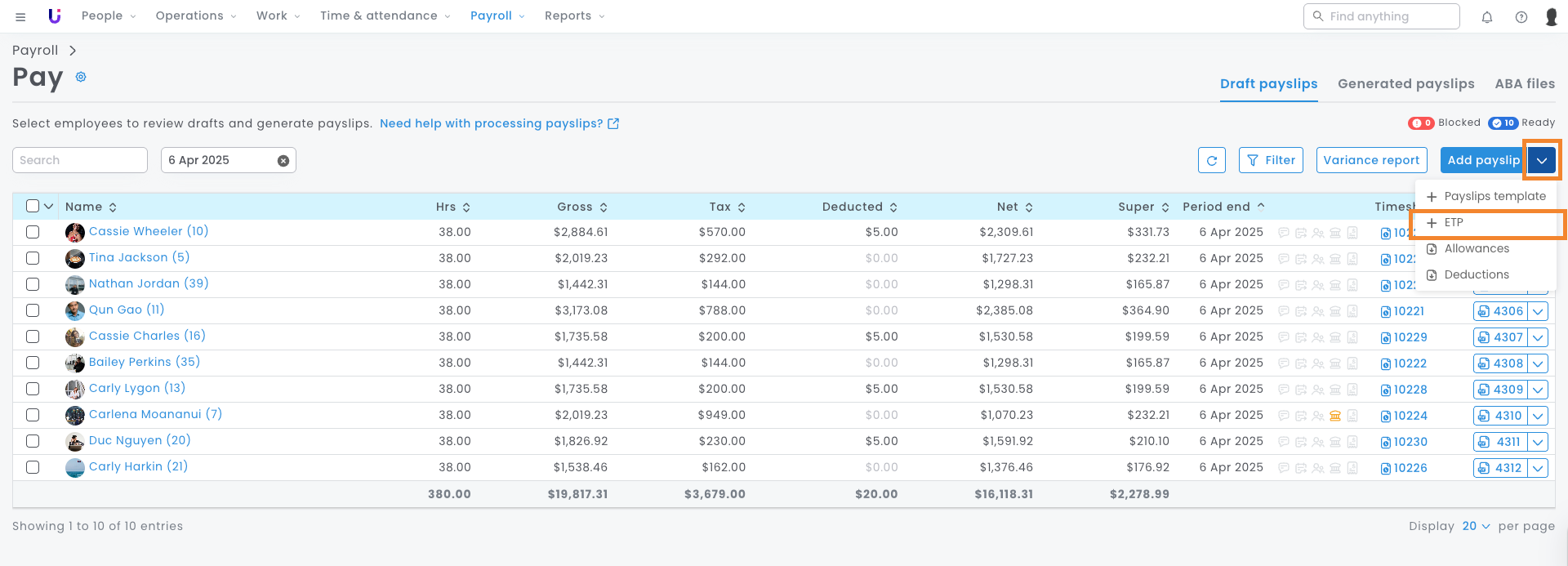Click the Pay settings gear icon
Screen dimensions: 1568x566
[81, 77]
